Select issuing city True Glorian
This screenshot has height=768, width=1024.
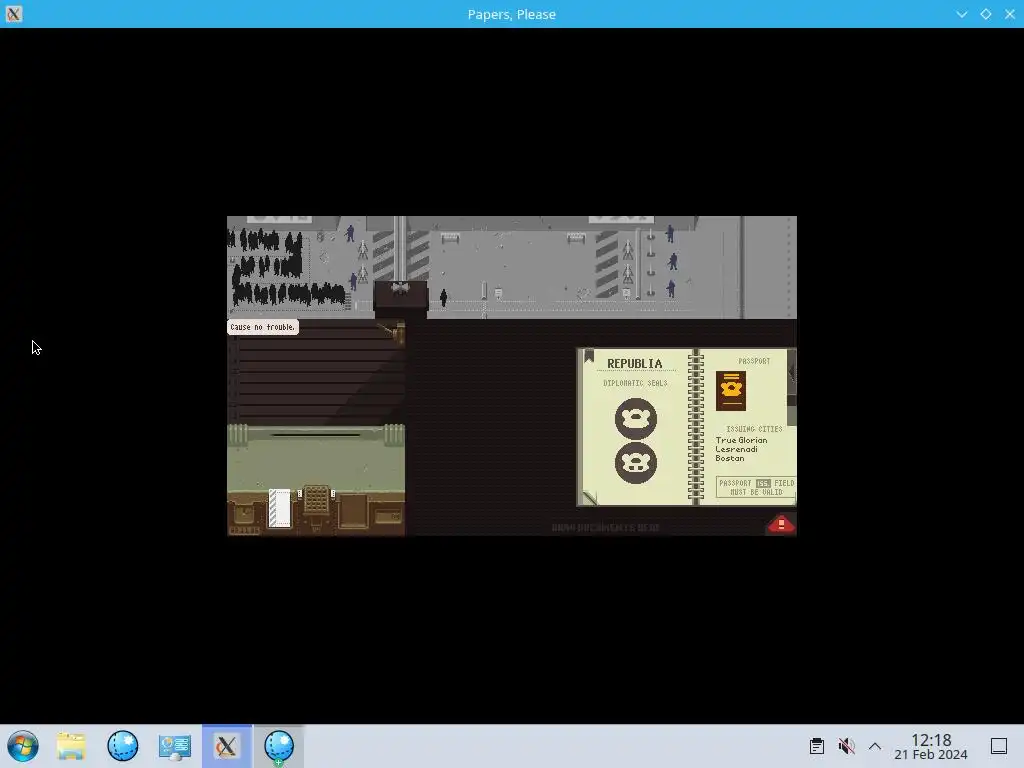point(741,440)
